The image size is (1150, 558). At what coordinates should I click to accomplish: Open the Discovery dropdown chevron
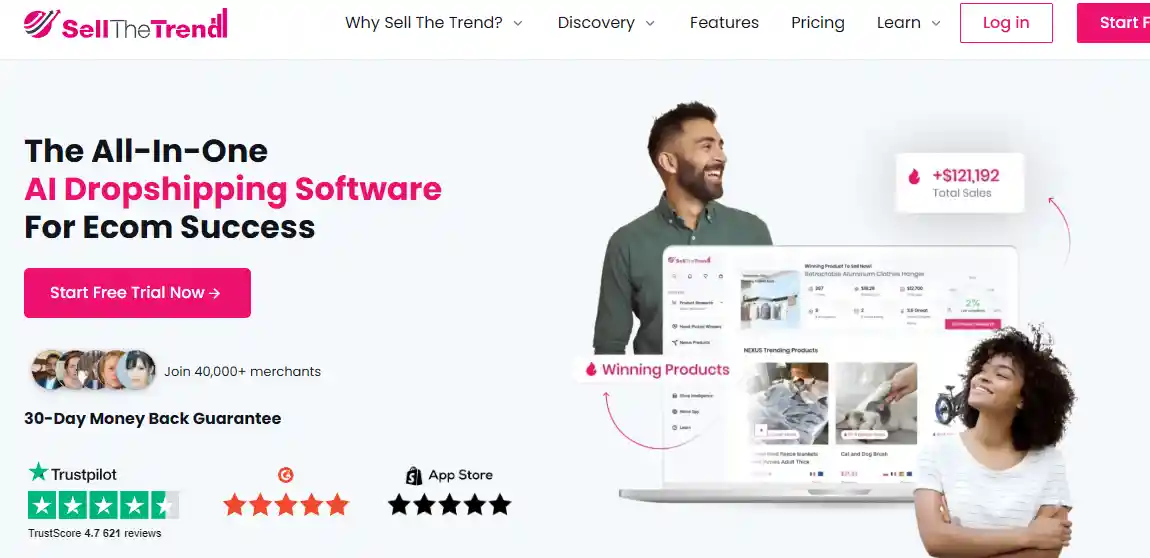650,23
